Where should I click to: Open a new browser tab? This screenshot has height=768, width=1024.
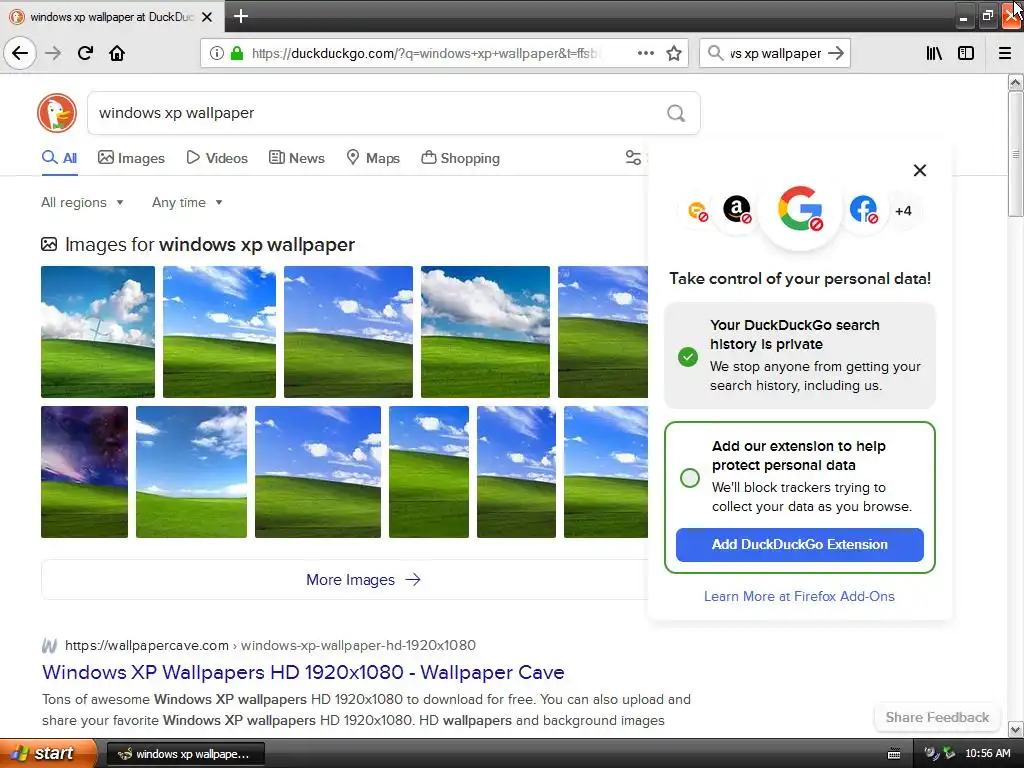tap(240, 16)
